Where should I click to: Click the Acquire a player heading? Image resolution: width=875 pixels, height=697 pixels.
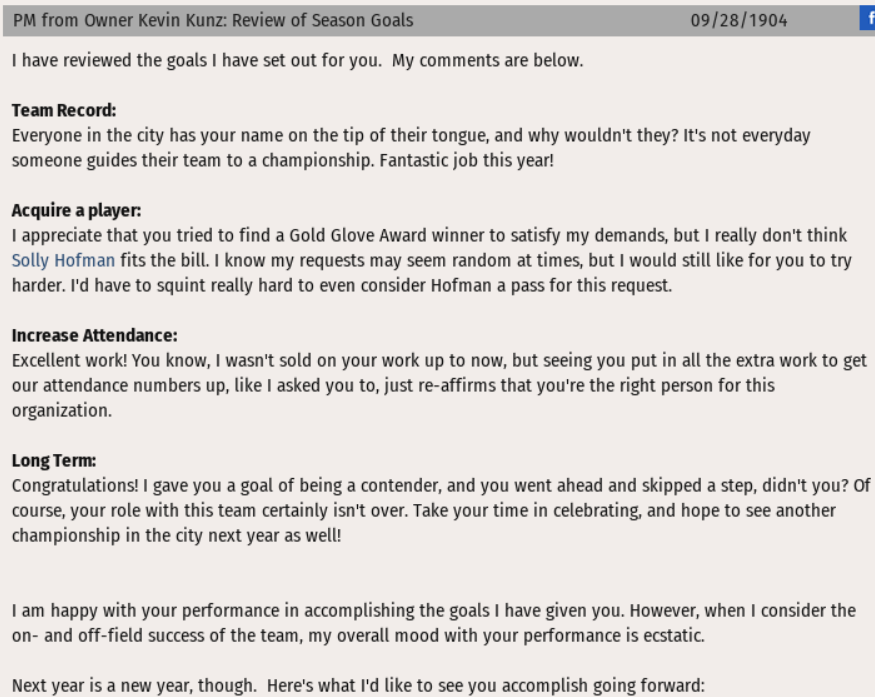(76, 210)
